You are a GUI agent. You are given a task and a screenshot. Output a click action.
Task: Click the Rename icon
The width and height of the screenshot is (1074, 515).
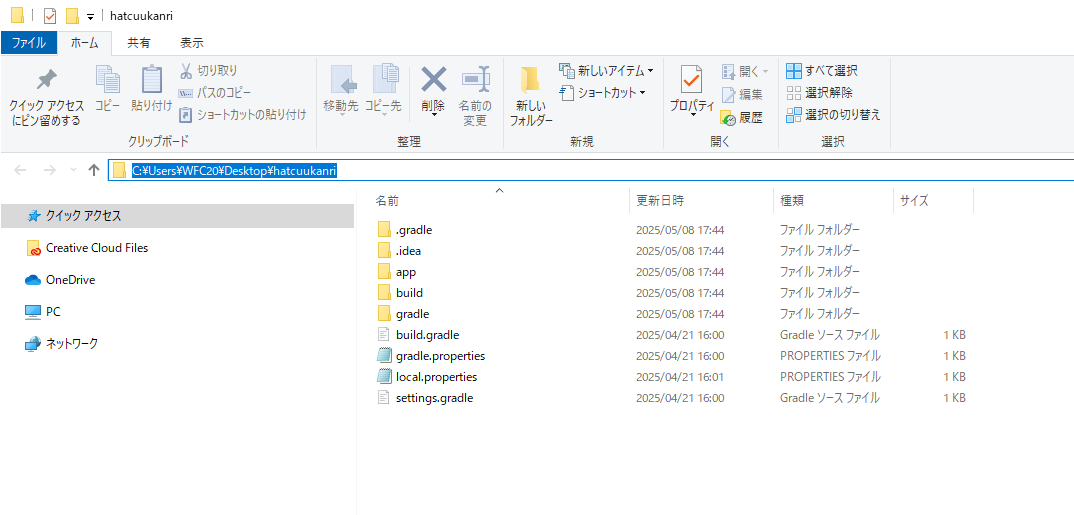point(475,79)
